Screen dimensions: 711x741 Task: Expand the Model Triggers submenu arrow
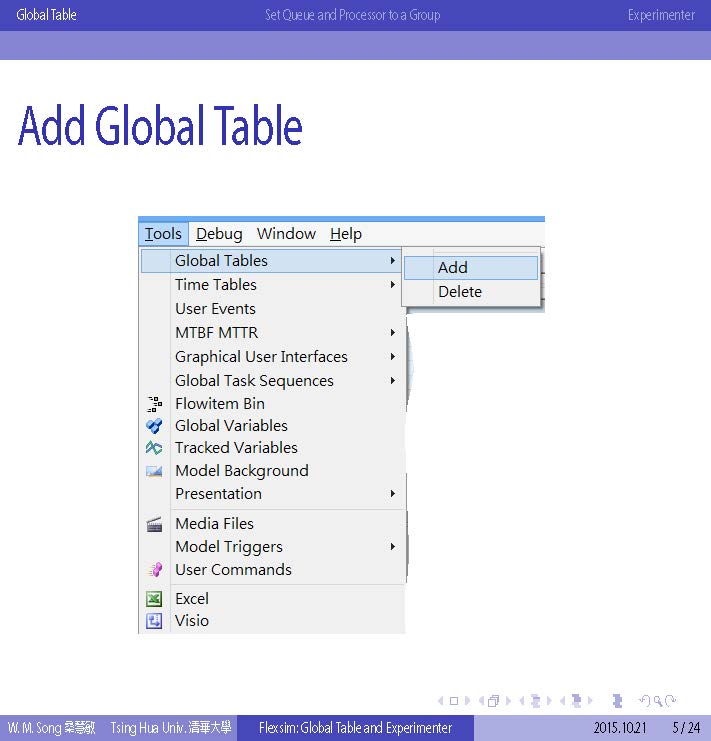tap(393, 547)
